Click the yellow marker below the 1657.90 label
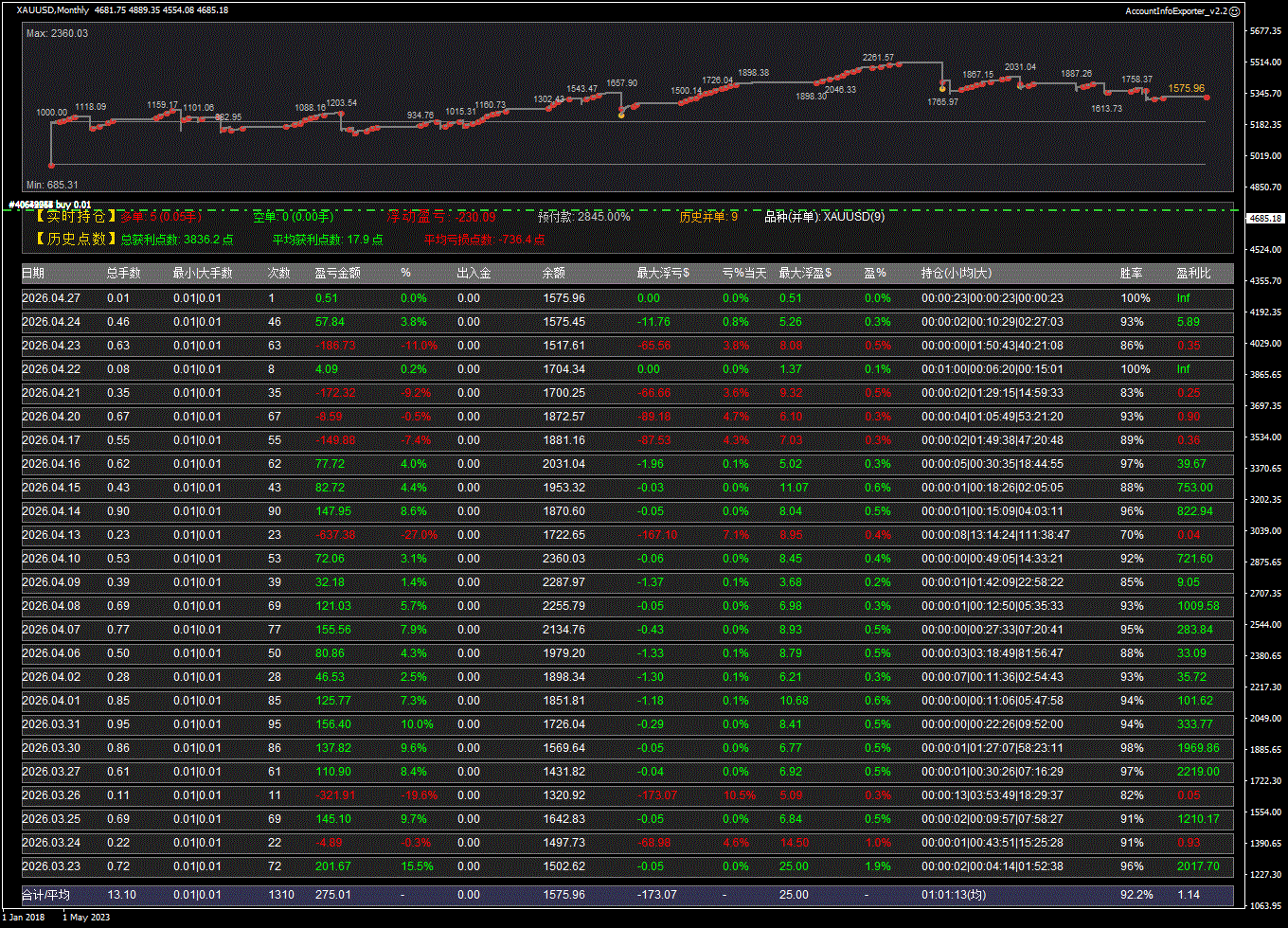This screenshot has width=1288, height=928. [x=621, y=115]
